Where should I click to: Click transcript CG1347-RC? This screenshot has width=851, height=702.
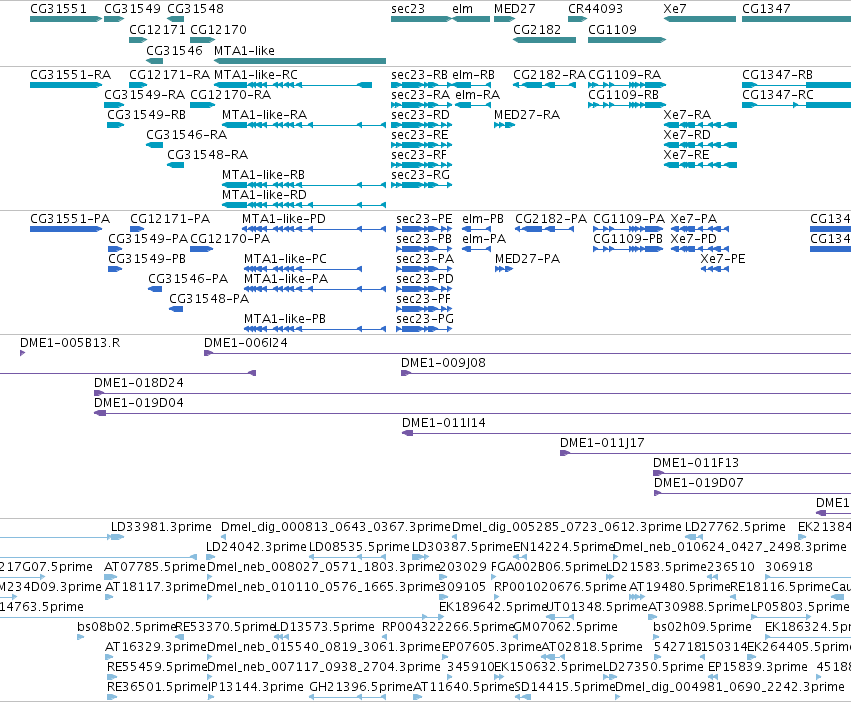tap(796, 105)
